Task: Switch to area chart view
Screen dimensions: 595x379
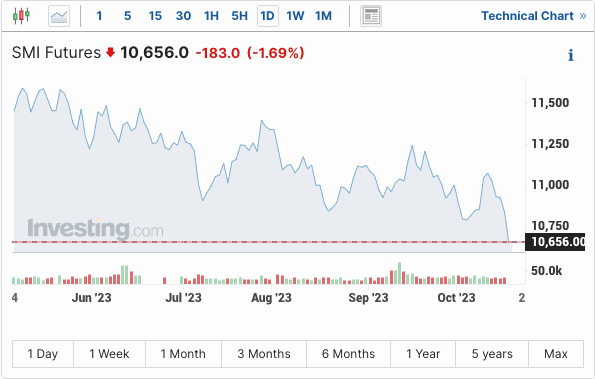Action: point(59,16)
